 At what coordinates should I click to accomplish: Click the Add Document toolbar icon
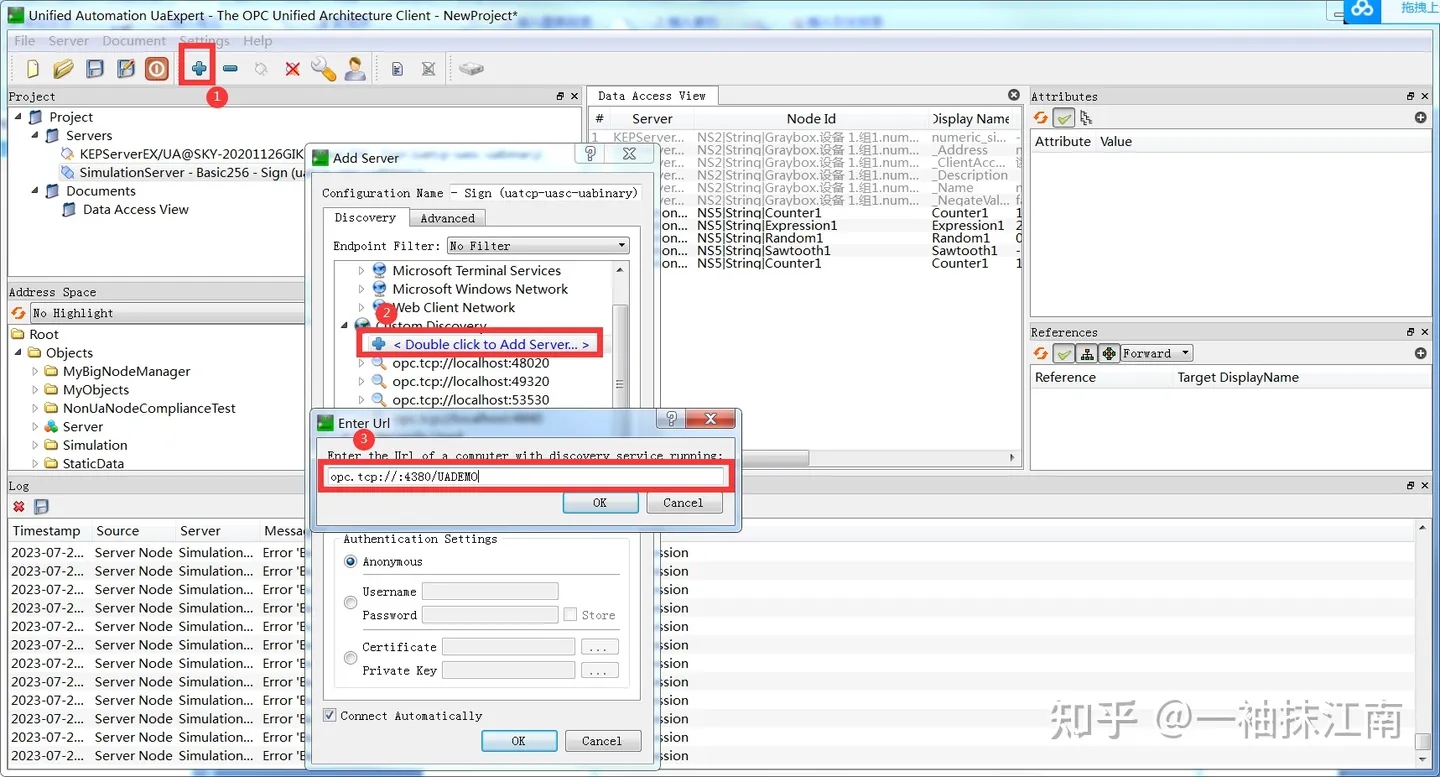coord(397,69)
